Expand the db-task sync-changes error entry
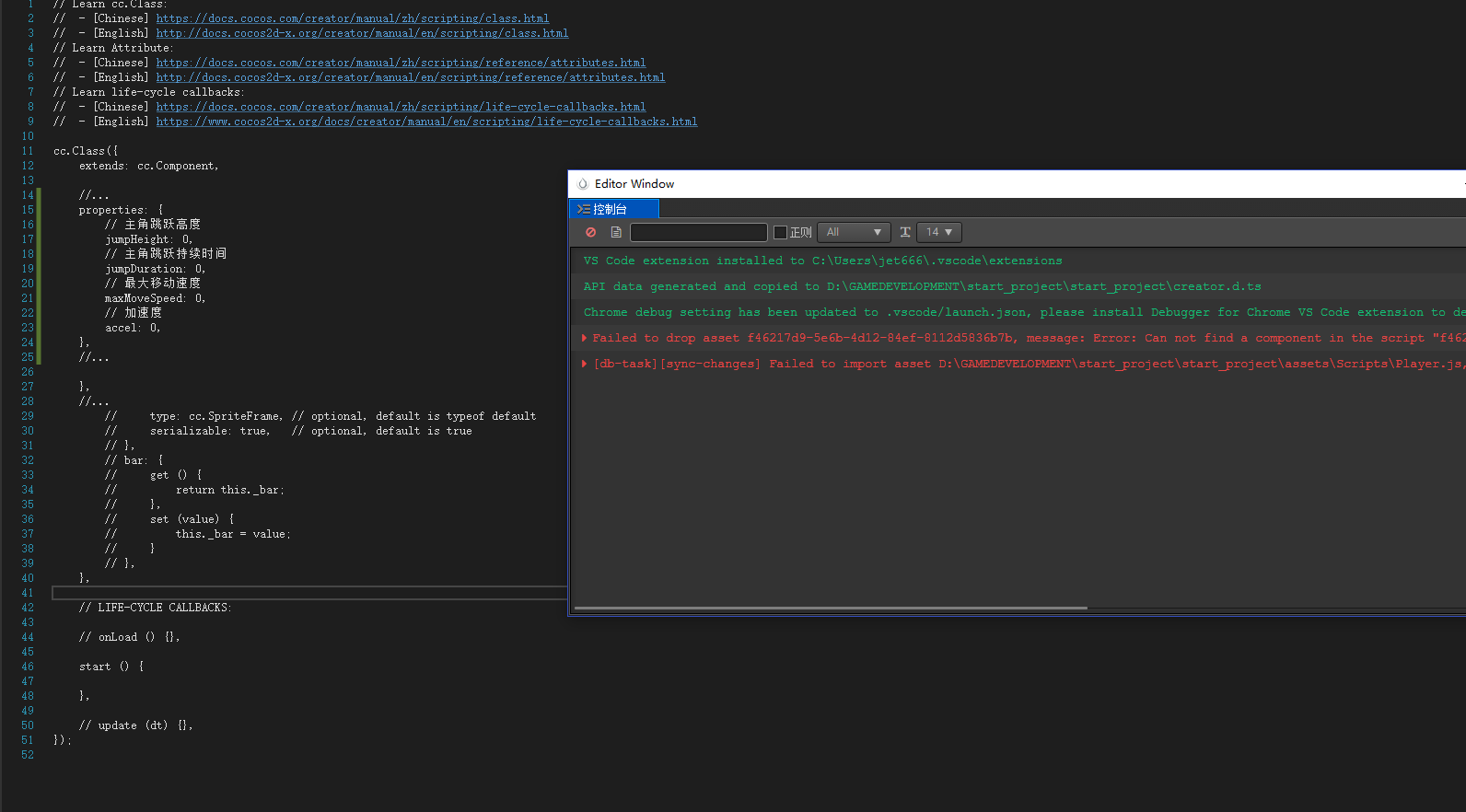The height and width of the screenshot is (812, 1466). click(585, 364)
